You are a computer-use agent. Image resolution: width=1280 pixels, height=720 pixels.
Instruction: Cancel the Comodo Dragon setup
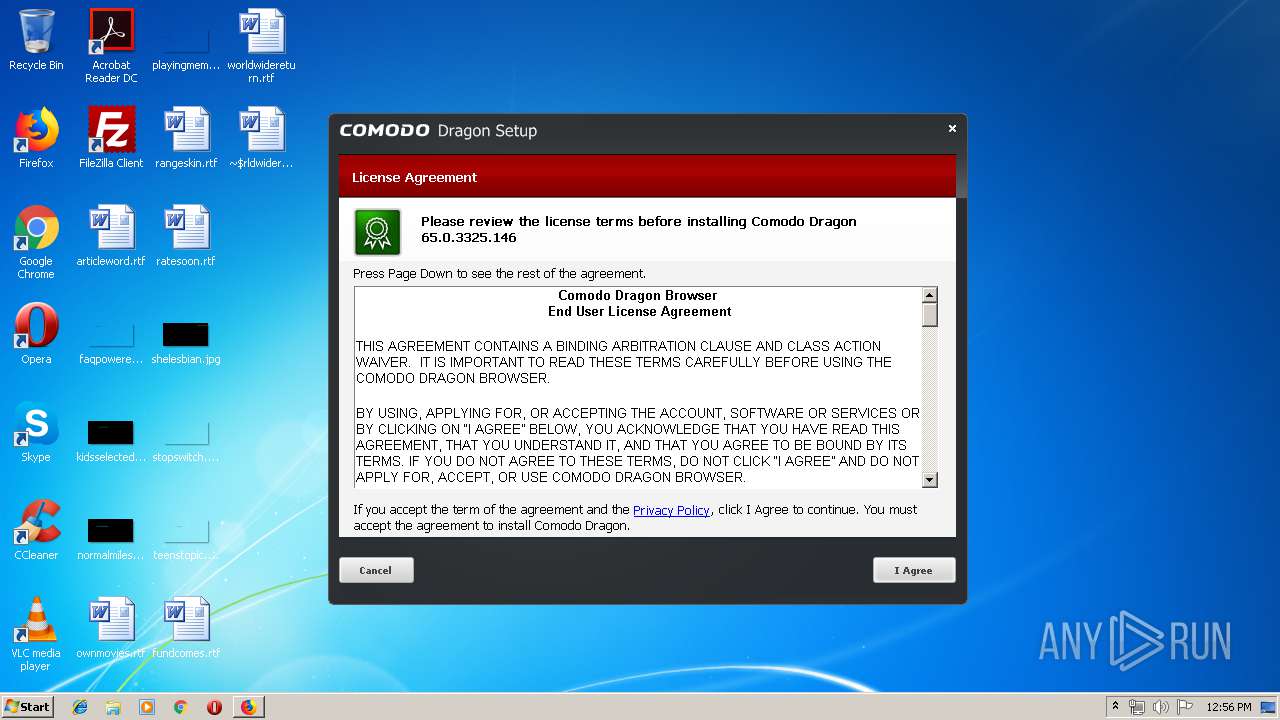[376, 570]
